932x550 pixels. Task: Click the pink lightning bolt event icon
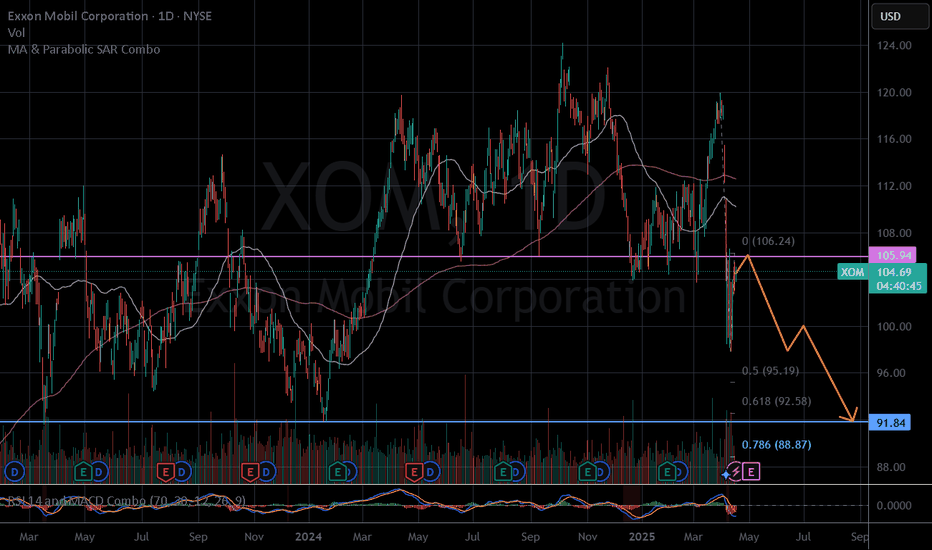[x=736, y=472]
